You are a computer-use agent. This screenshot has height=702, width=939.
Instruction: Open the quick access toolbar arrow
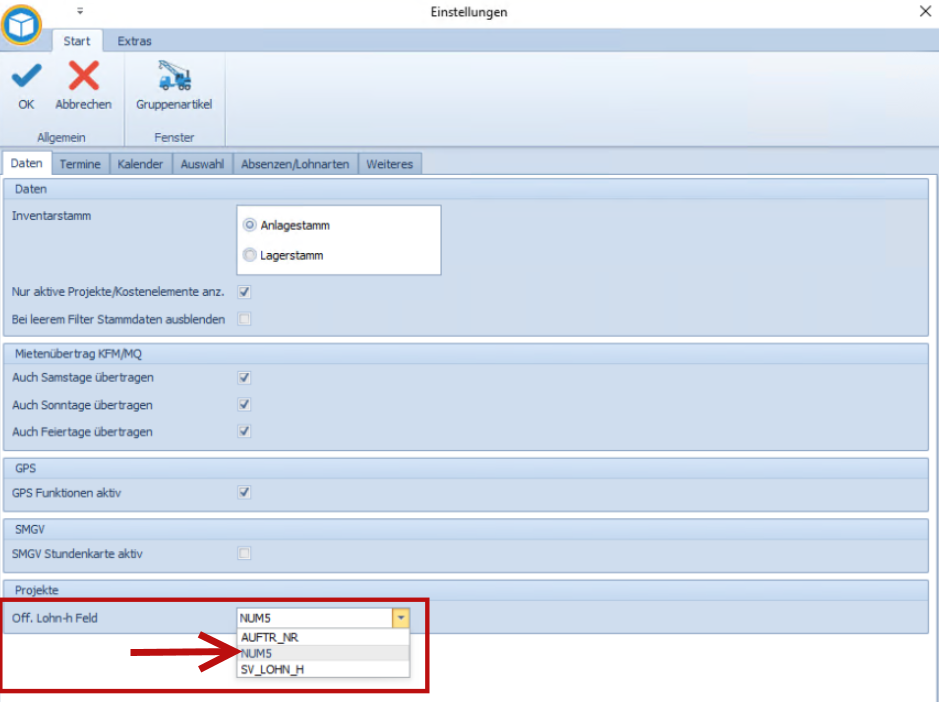[x=80, y=11]
